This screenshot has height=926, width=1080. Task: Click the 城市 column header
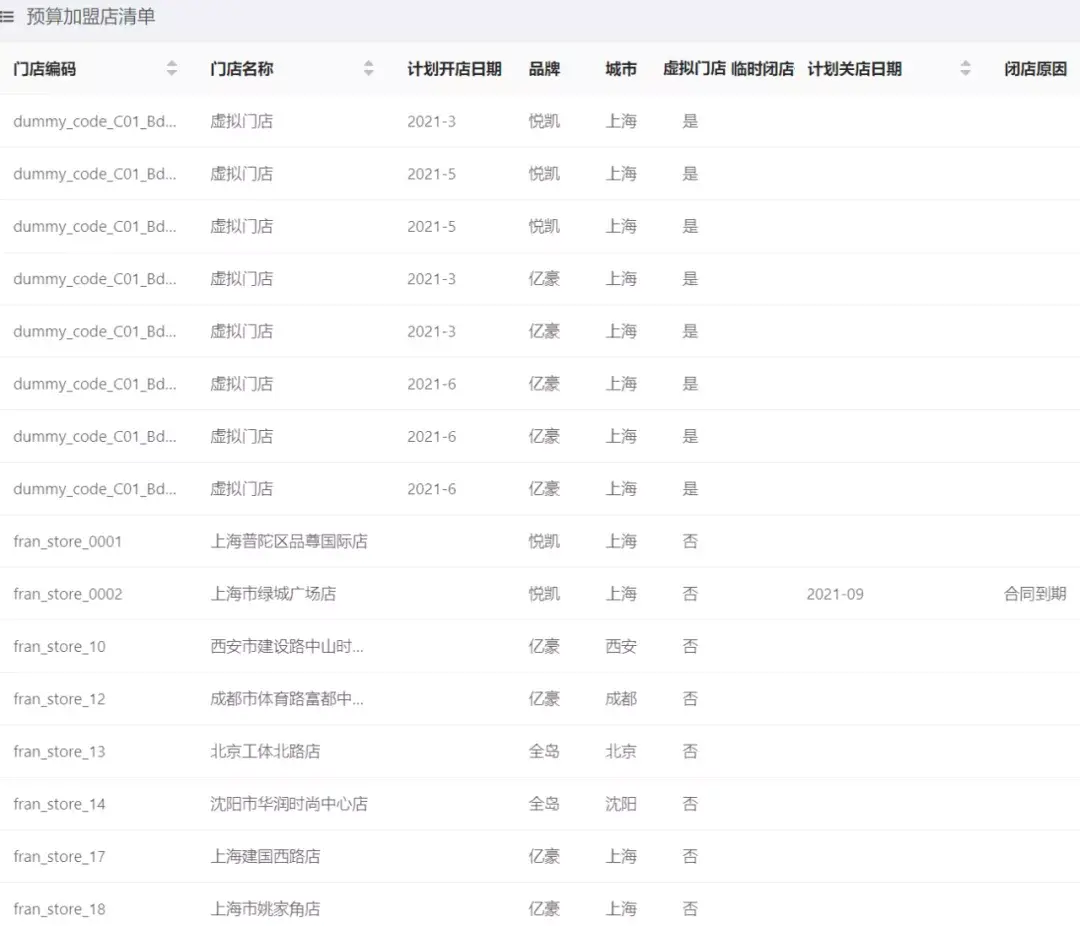pyautogui.click(x=621, y=69)
